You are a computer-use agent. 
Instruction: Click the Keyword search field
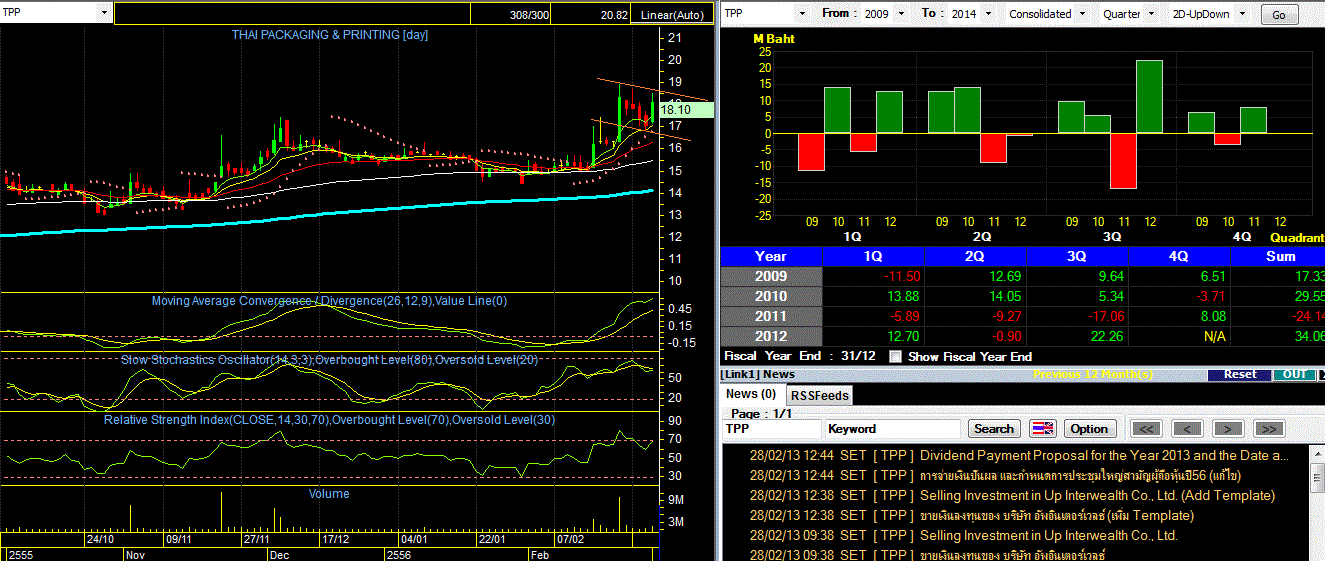(893, 429)
